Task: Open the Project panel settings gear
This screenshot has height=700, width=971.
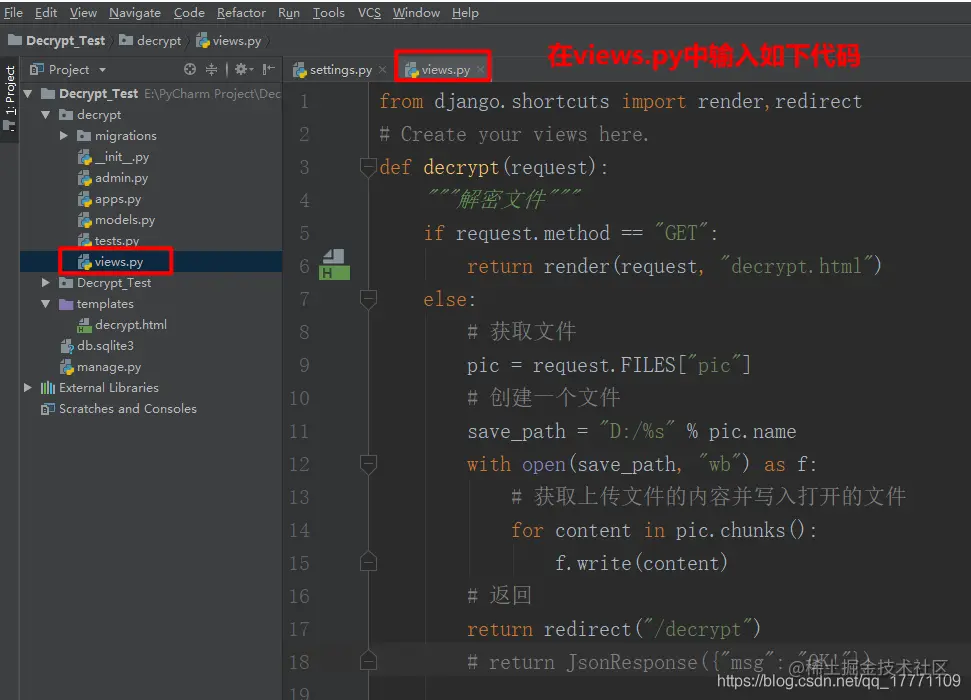Action: 243,69
